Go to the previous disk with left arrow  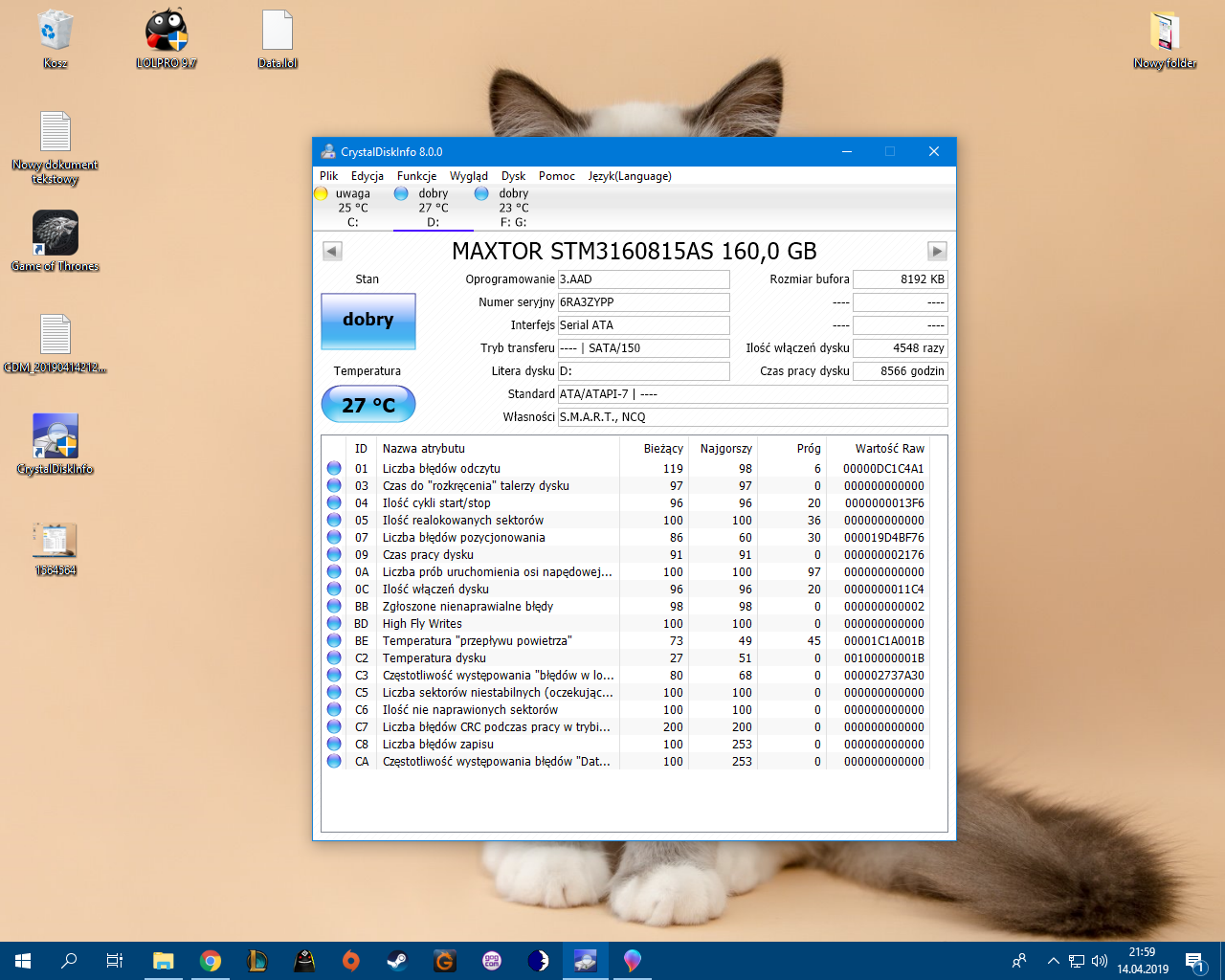(332, 251)
